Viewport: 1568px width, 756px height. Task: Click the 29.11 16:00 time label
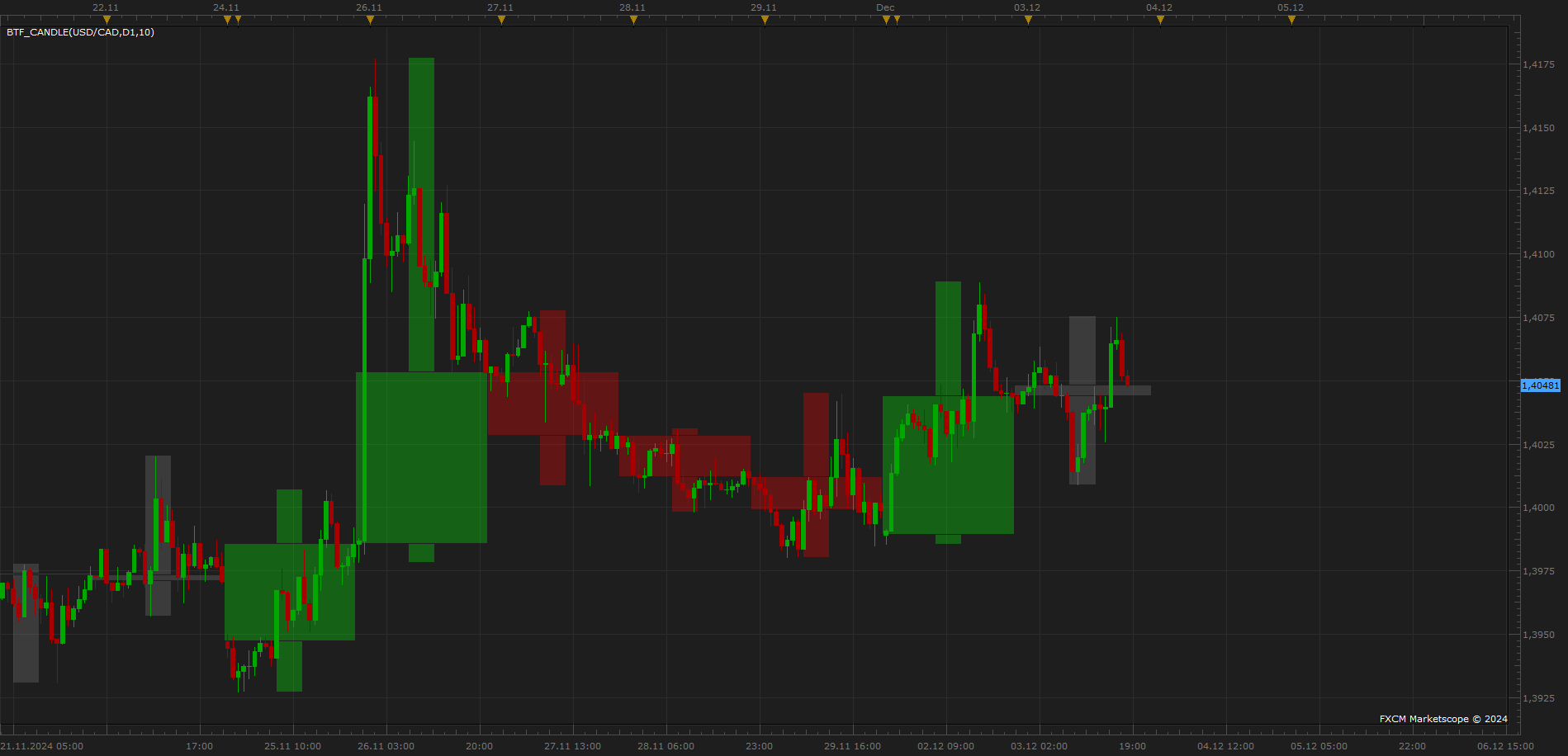click(x=852, y=746)
